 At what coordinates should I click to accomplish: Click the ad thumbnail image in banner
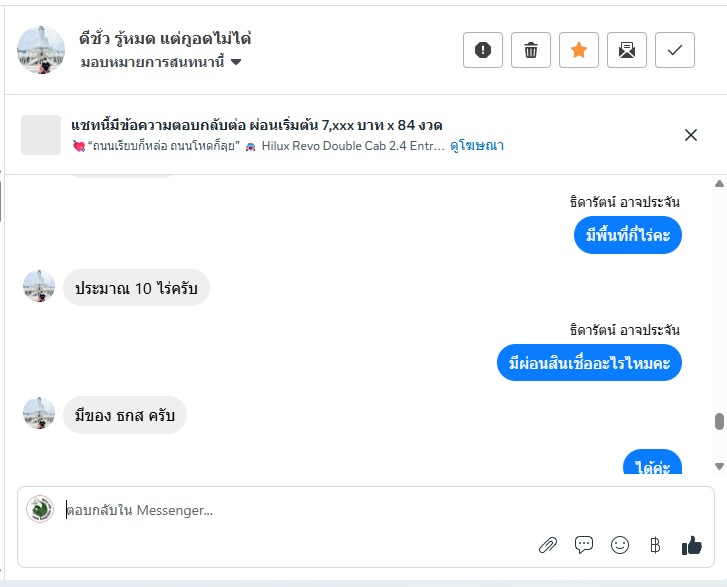[41, 135]
